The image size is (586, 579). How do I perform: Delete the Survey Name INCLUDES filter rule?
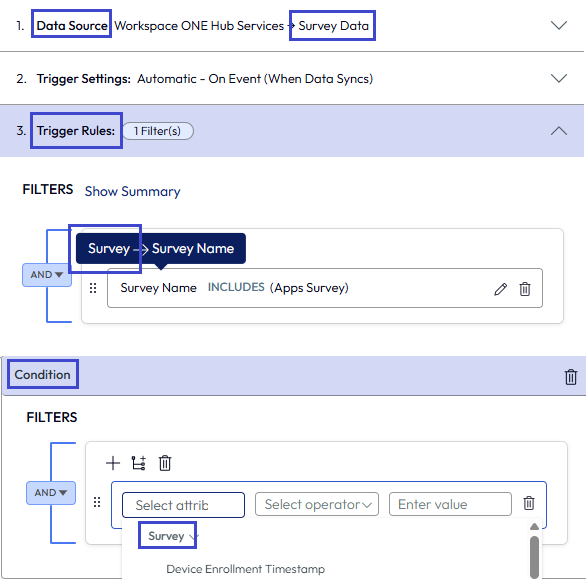coord(525,289)
